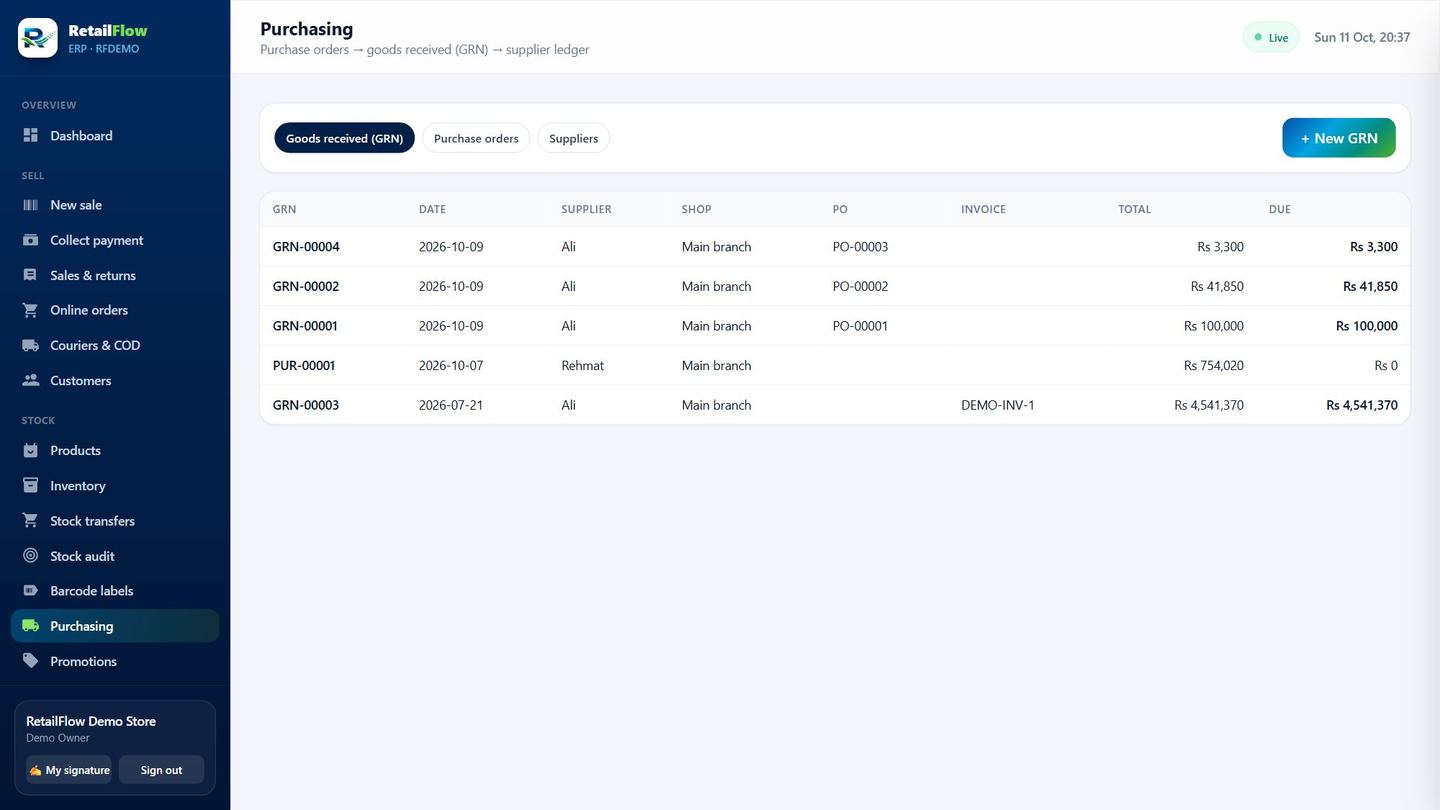Click invoice DEMO-INV-1
The width and height of the screenshot is (1440, 810).
pyautogui.click(x=998, y=405)
